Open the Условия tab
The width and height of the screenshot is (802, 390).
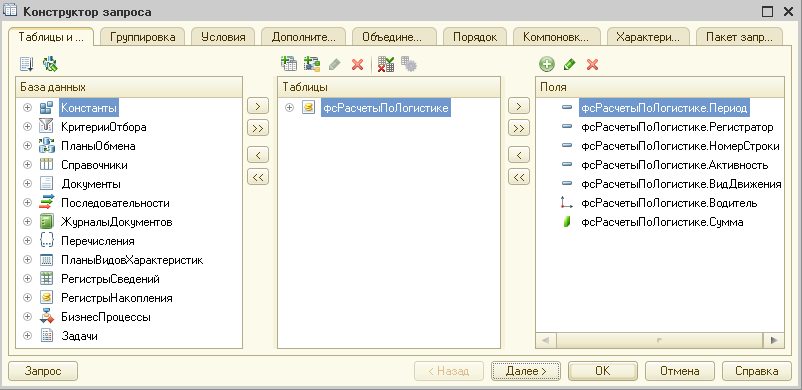pos(223,37)
